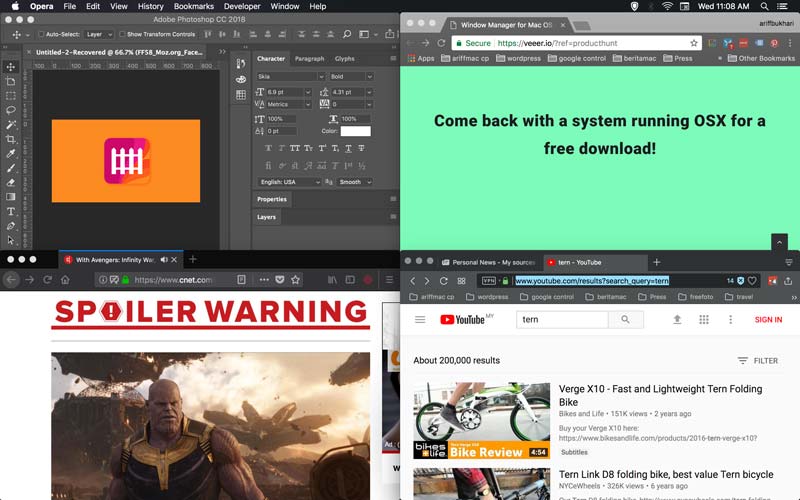This screenshot has width=800, height=500.
Task: Click the YouTube upload arrow icon
Action: [x=677, y=319]
